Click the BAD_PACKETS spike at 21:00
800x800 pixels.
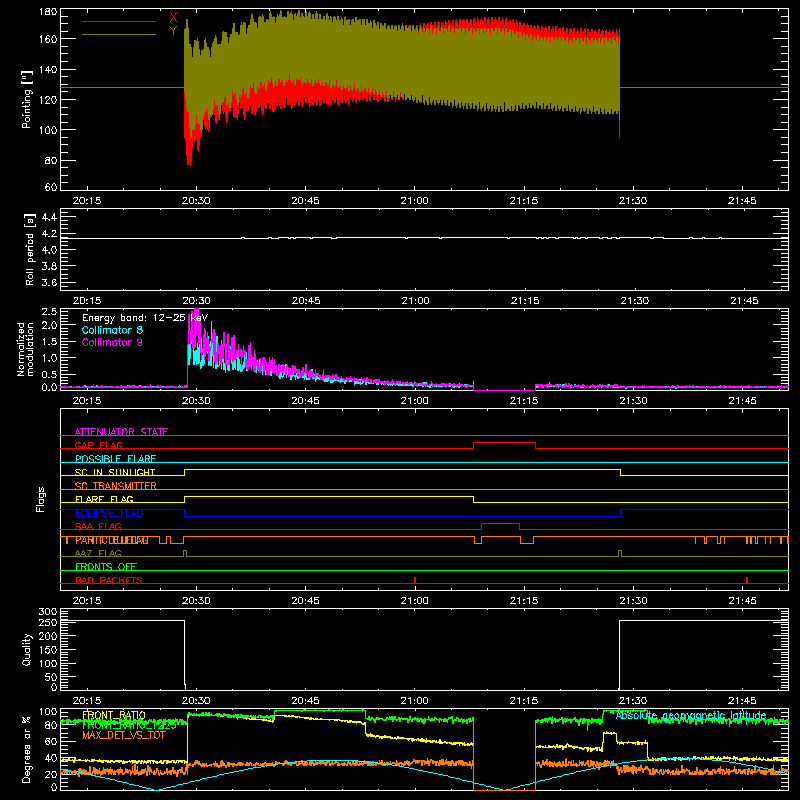(415, 580)
